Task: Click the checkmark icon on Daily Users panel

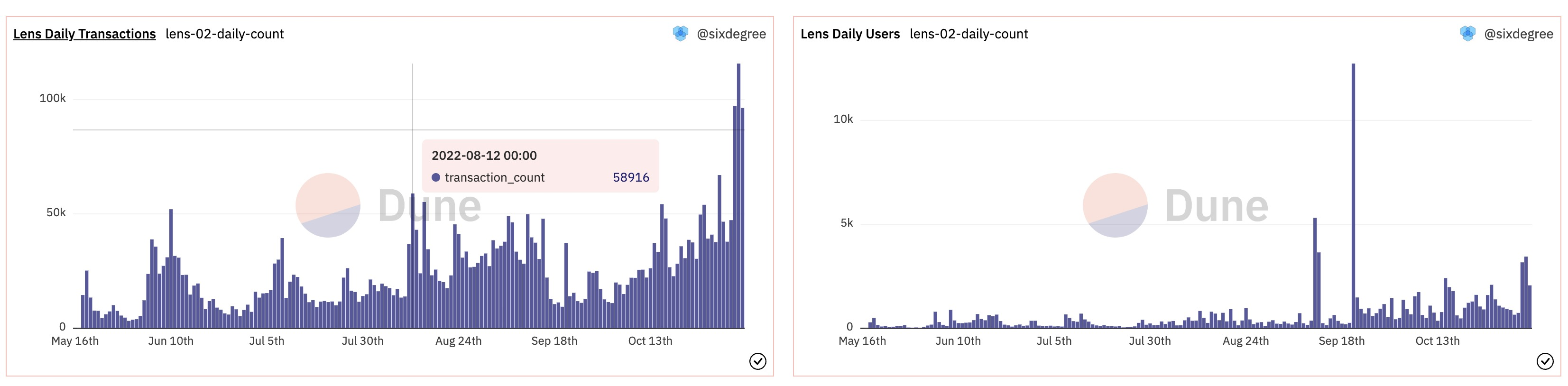Action: pos(1545,362)
